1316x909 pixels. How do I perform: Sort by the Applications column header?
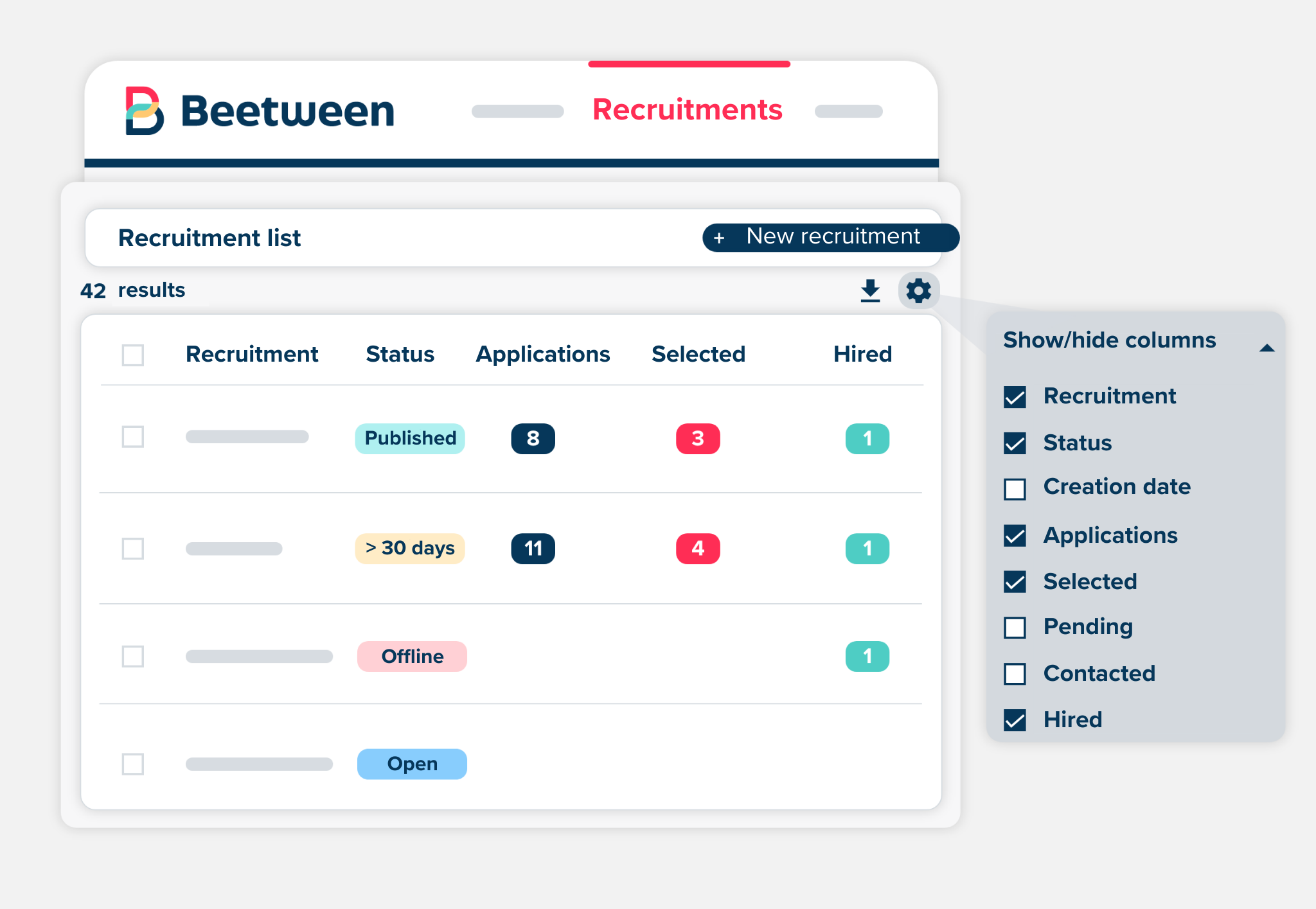point(542,354)
